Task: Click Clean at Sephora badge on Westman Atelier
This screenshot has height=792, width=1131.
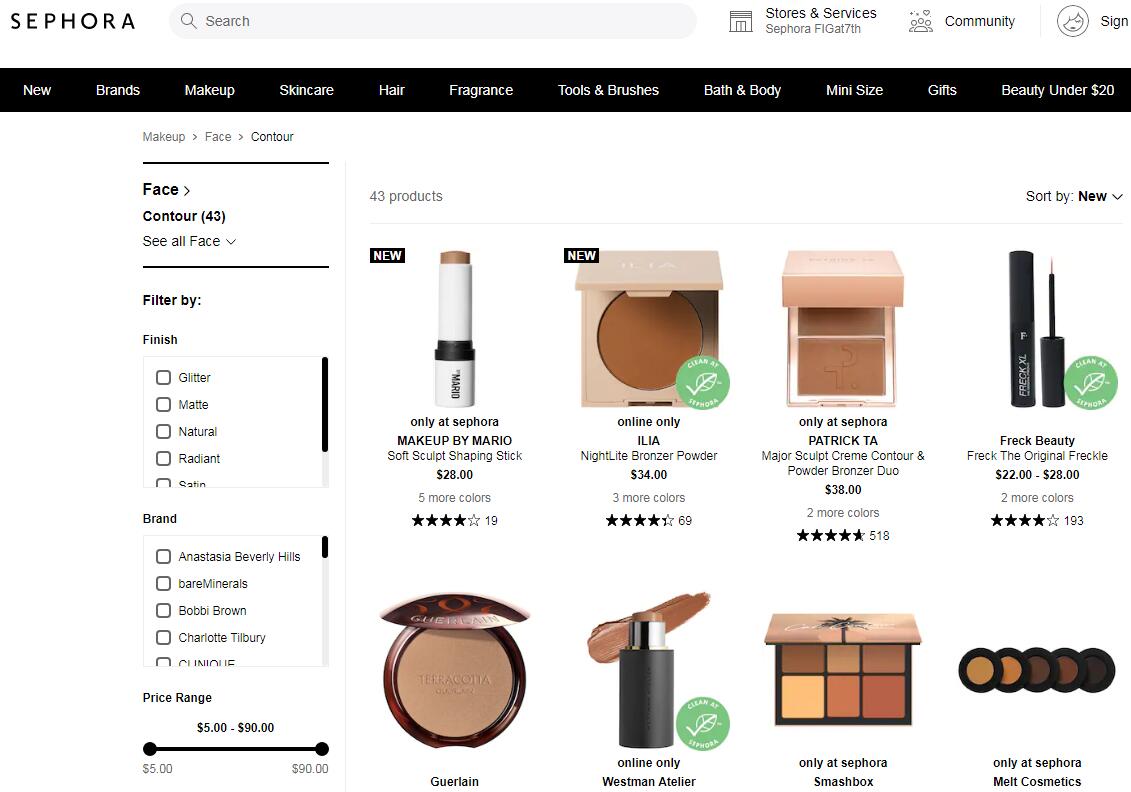Action: coord(703,723)
